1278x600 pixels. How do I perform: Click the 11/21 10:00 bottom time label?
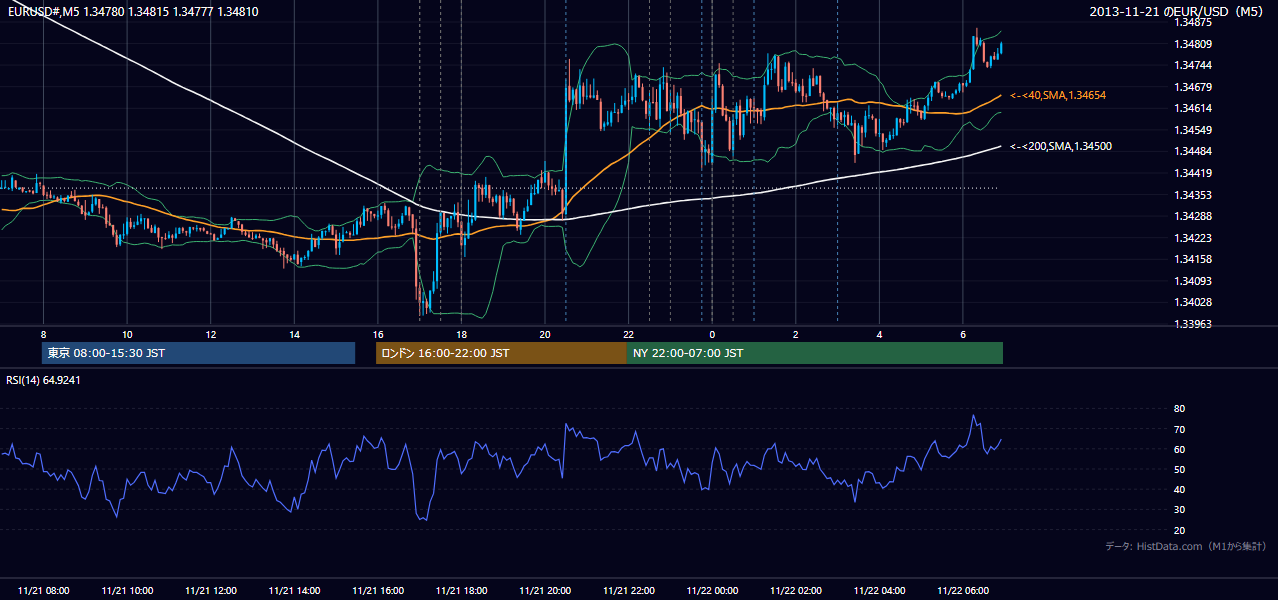[127, 591]
